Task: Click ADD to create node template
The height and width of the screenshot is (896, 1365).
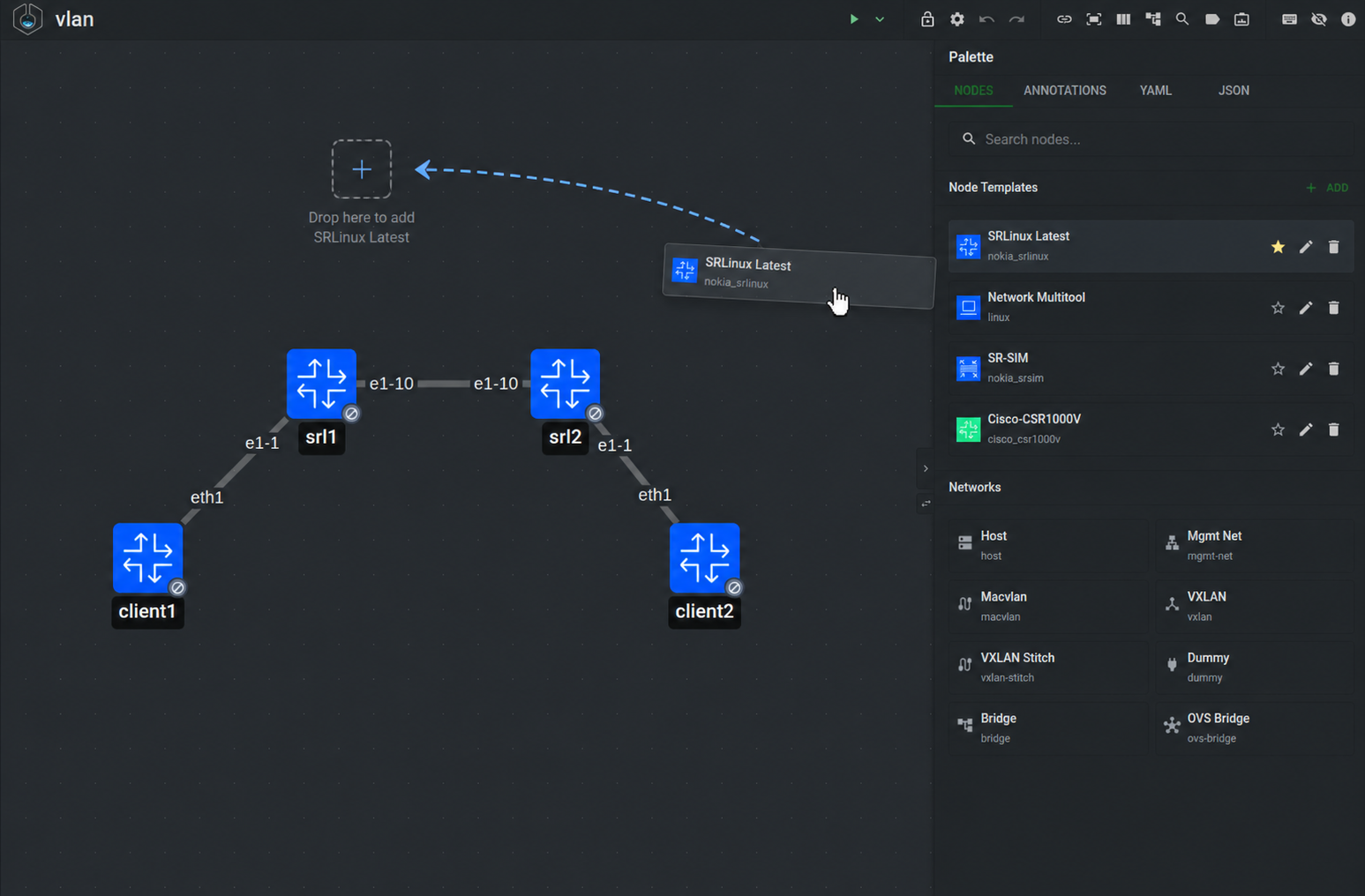Action: 1327,188
